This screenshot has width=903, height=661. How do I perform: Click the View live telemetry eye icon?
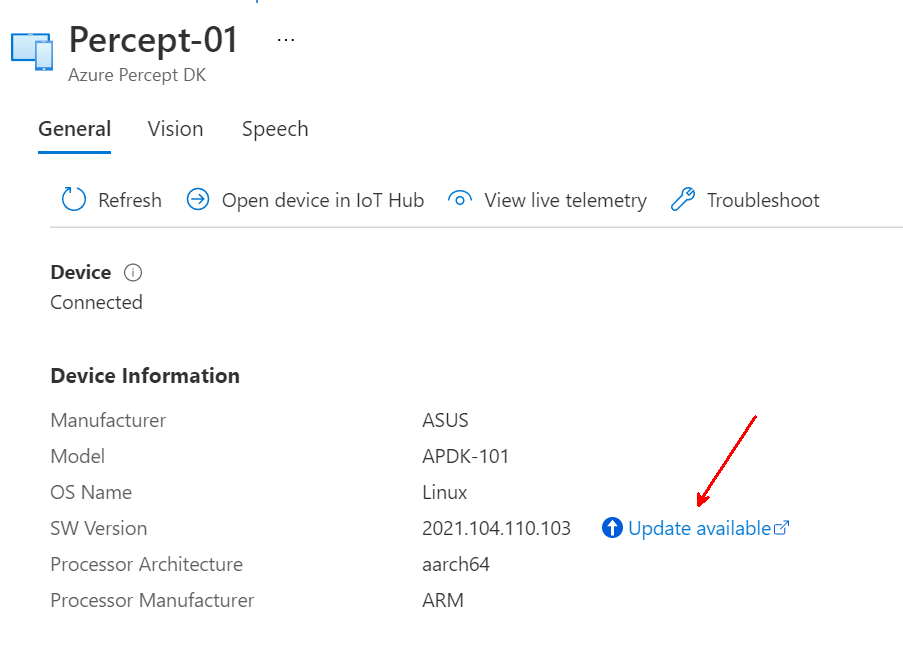tap(460, 200)
